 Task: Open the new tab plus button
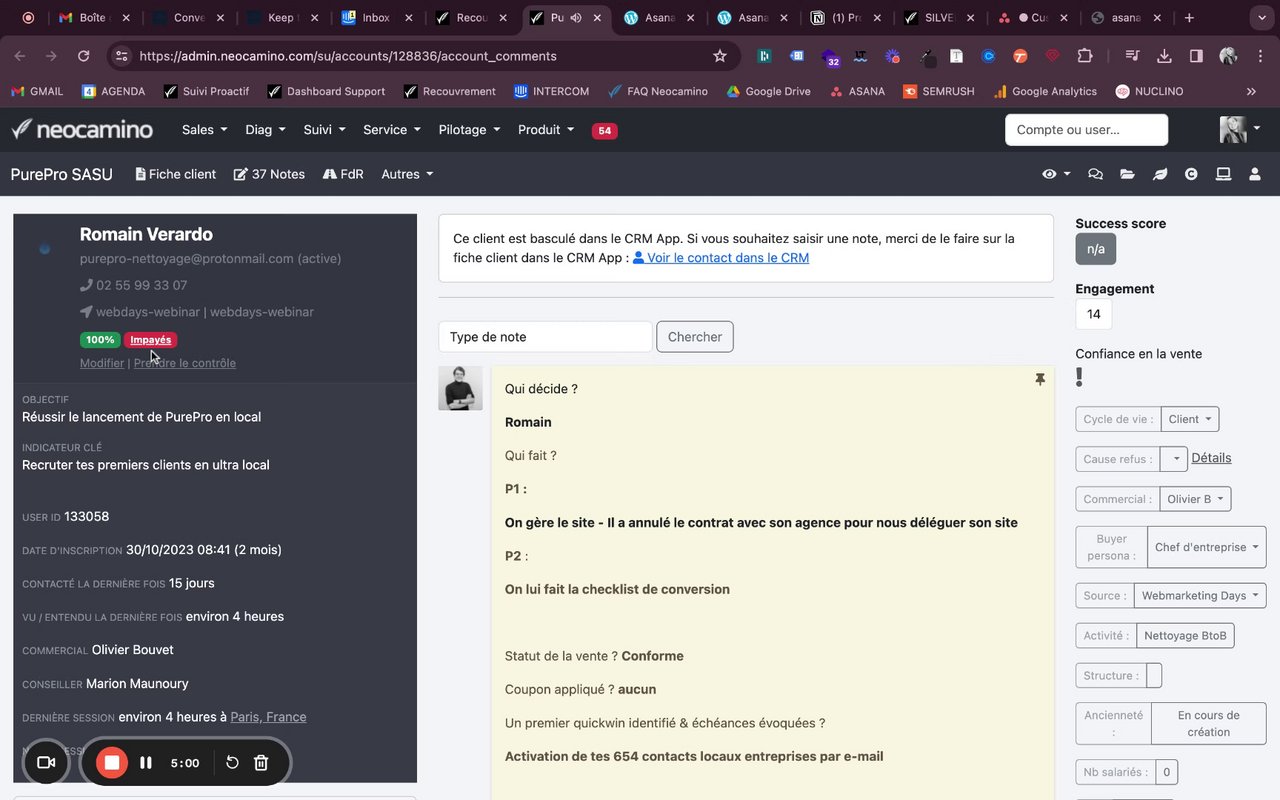coord(1189,17)
